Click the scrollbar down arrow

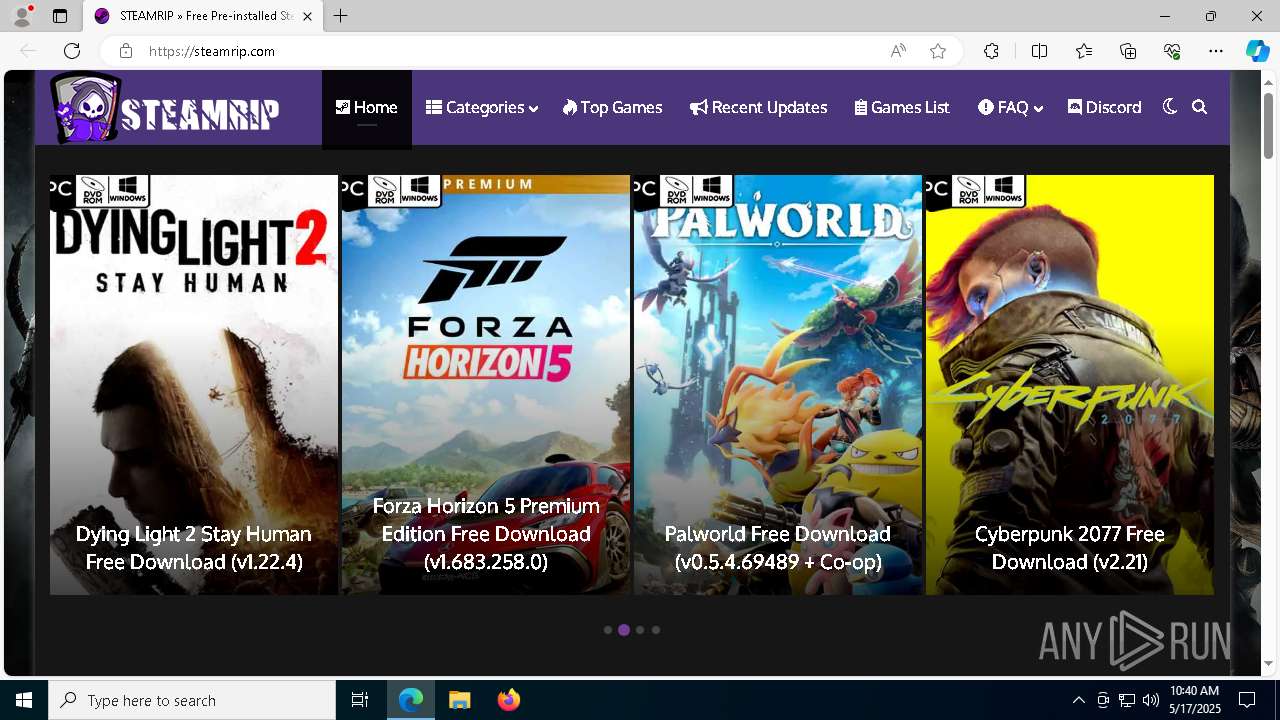[1268, 664]
